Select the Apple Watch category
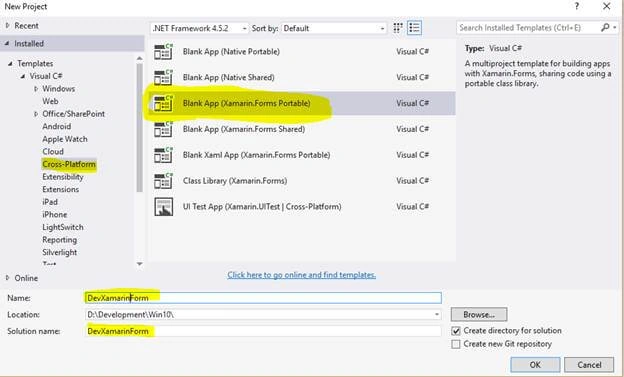This screenshot has height=377, width=624. (64, 139)
